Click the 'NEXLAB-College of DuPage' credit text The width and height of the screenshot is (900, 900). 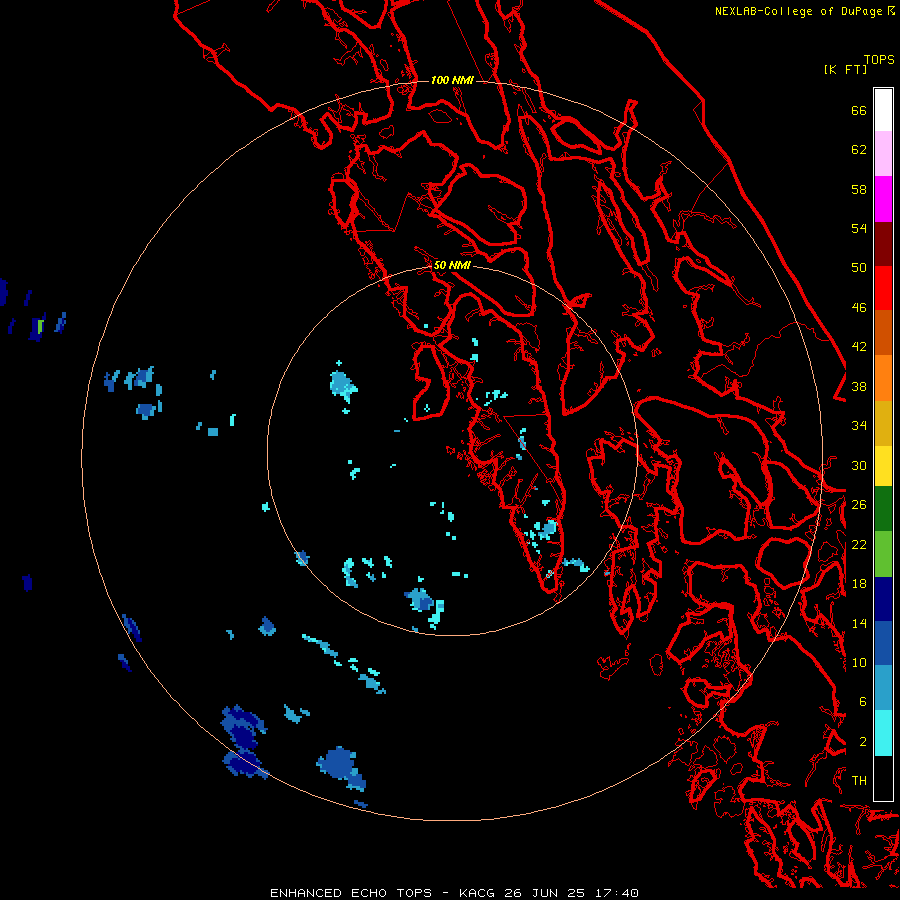coord(799,11)
